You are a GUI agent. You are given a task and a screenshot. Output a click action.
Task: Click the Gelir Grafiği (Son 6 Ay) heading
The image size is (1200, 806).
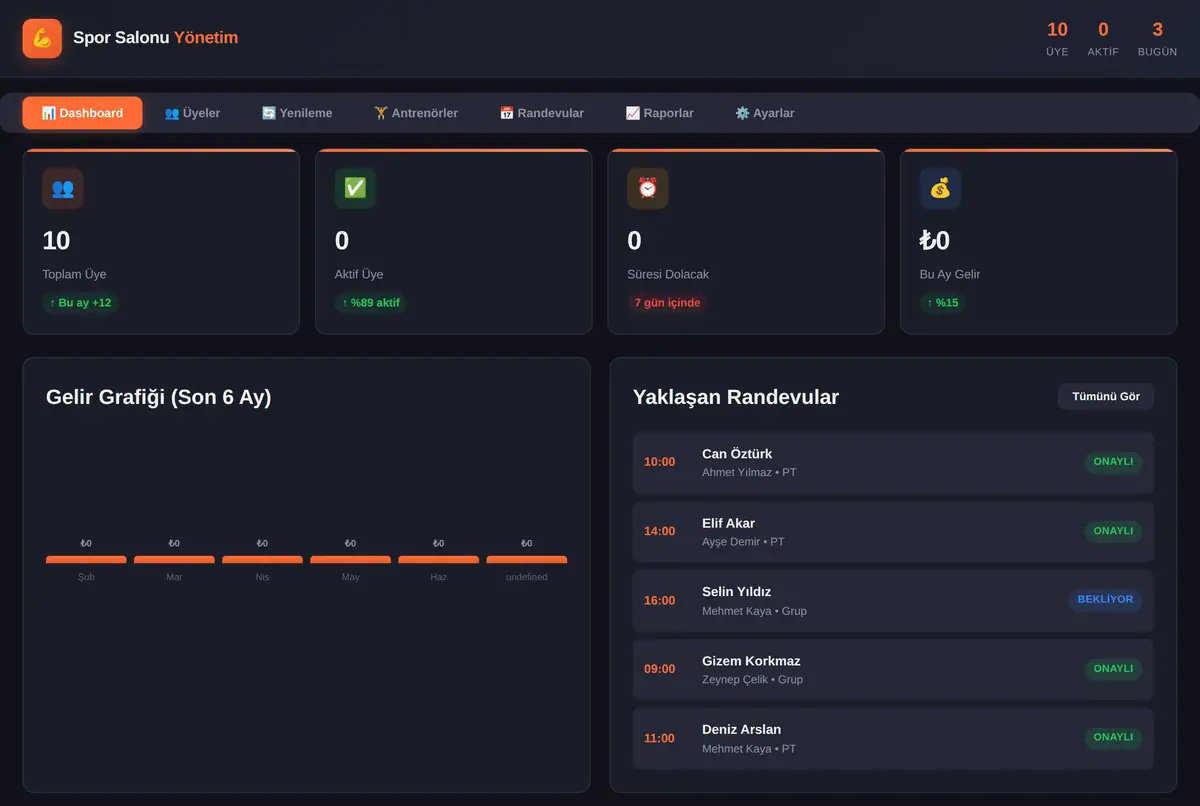[159, 397]
